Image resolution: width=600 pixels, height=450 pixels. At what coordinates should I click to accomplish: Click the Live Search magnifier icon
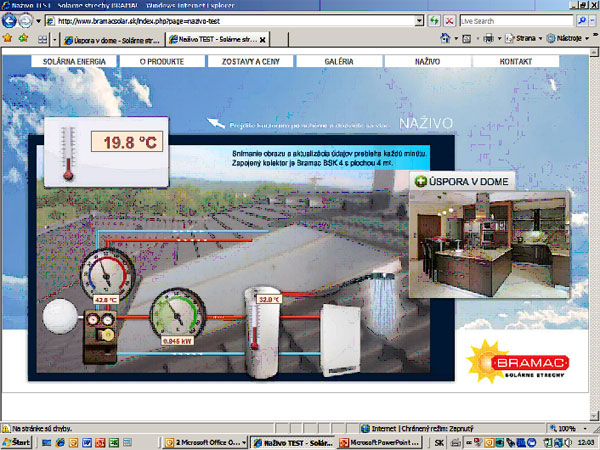[x=583, y=20]
